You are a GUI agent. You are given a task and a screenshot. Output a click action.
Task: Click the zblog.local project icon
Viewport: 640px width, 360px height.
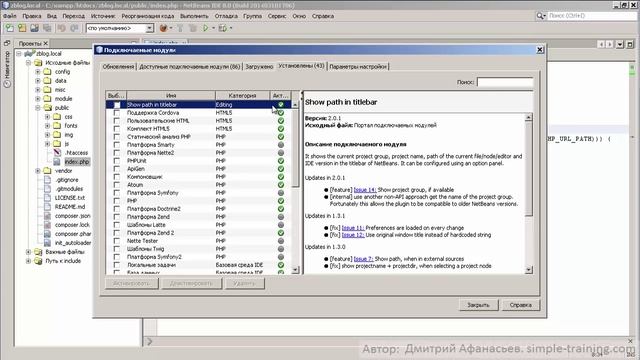[x=29, y=53]
